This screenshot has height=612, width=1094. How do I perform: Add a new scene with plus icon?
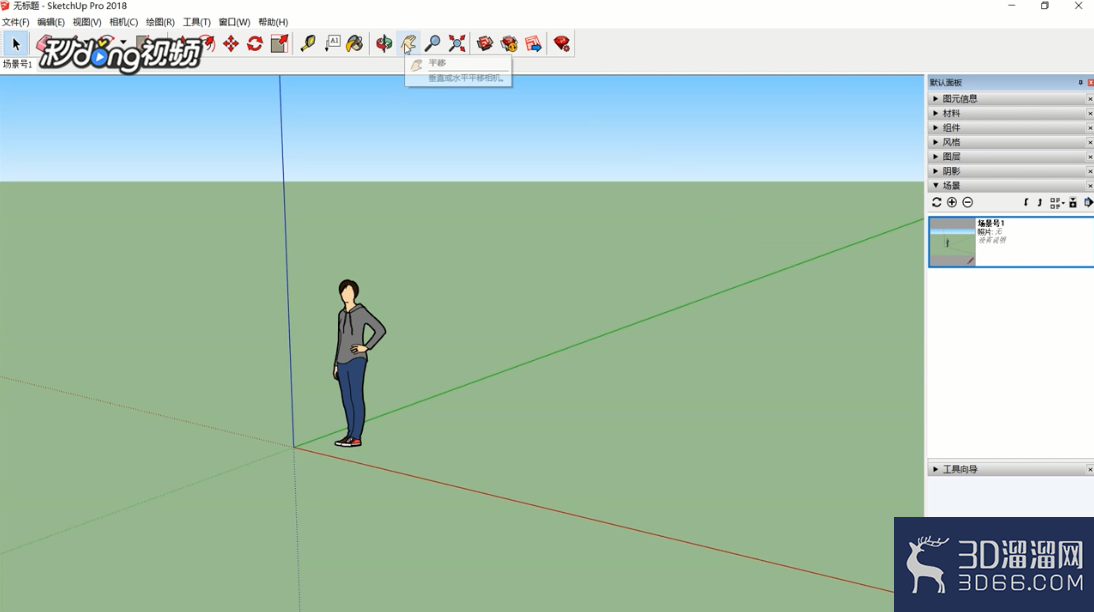[x=952, y=202]
